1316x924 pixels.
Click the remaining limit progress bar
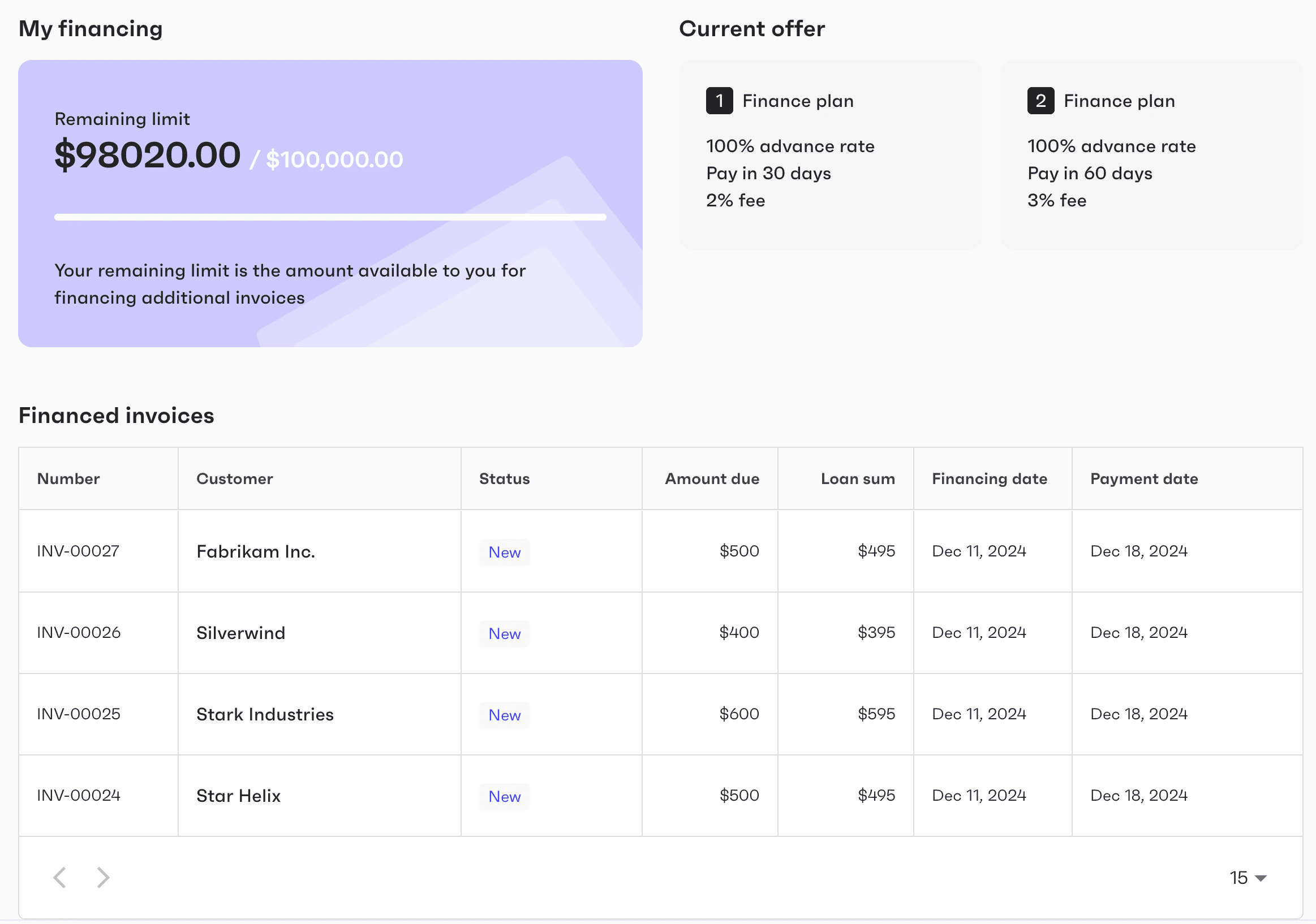pos(330,217)
